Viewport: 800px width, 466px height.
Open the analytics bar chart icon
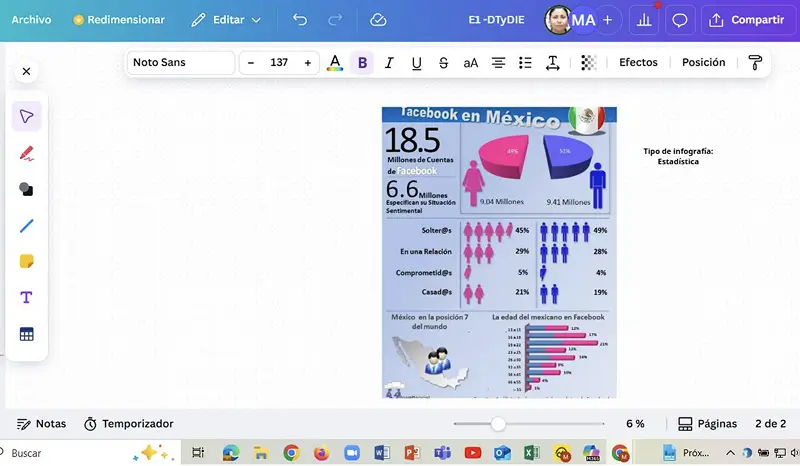pyautogui.click(x=644, y=19)
